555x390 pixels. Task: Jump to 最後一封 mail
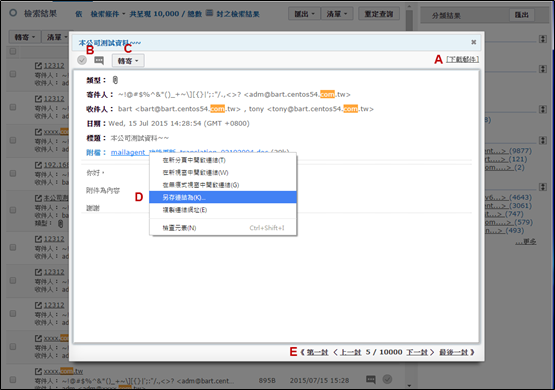(x=454, y=352)
